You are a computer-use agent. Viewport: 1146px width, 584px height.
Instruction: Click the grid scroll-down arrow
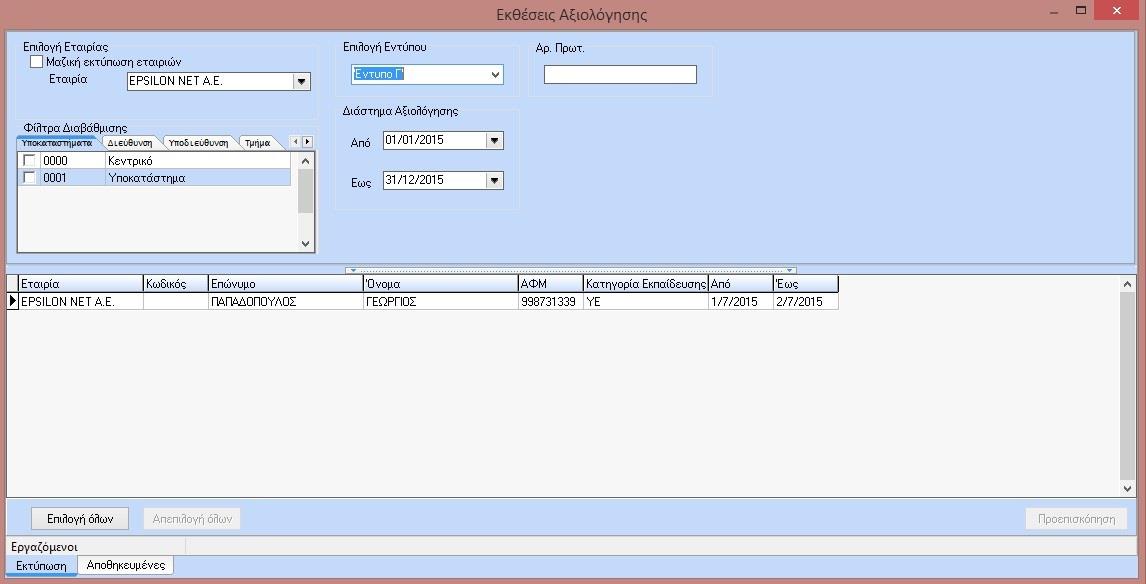pos(1126,488)
